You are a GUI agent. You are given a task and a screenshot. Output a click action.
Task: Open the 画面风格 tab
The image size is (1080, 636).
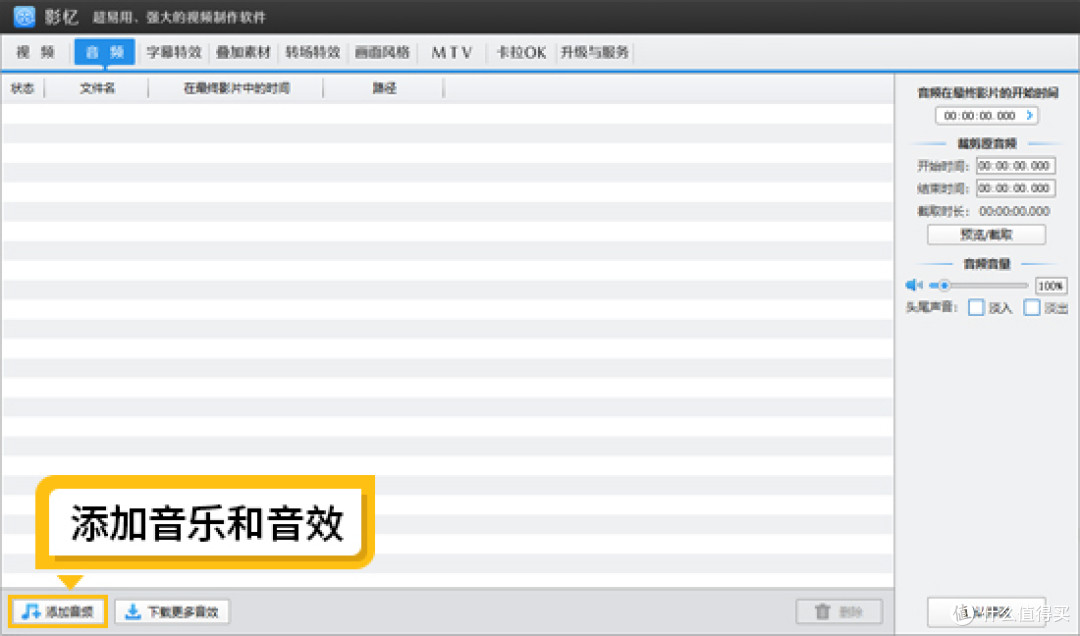382,52
